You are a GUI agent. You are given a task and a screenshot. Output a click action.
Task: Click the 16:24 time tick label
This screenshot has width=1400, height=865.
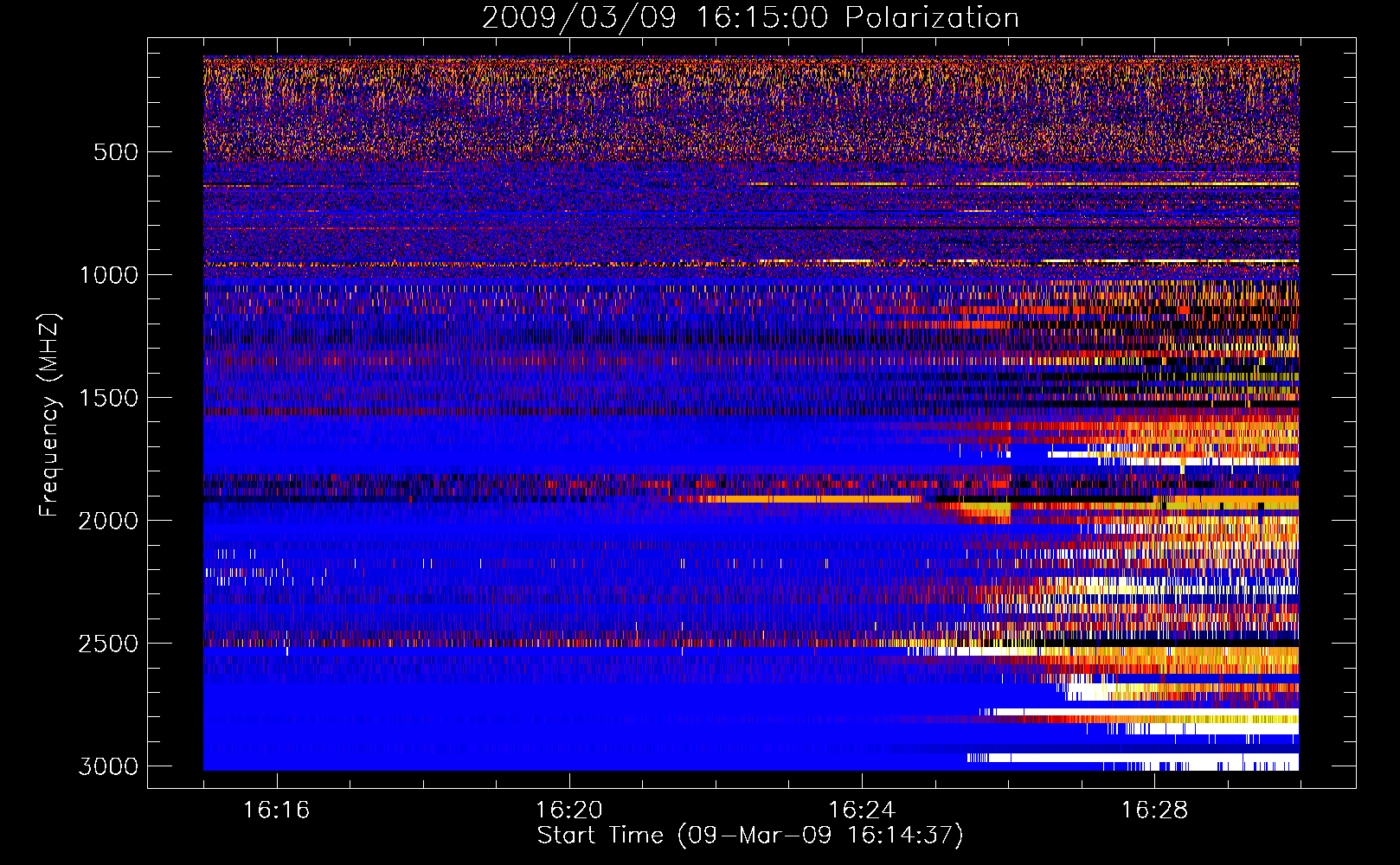861,810
